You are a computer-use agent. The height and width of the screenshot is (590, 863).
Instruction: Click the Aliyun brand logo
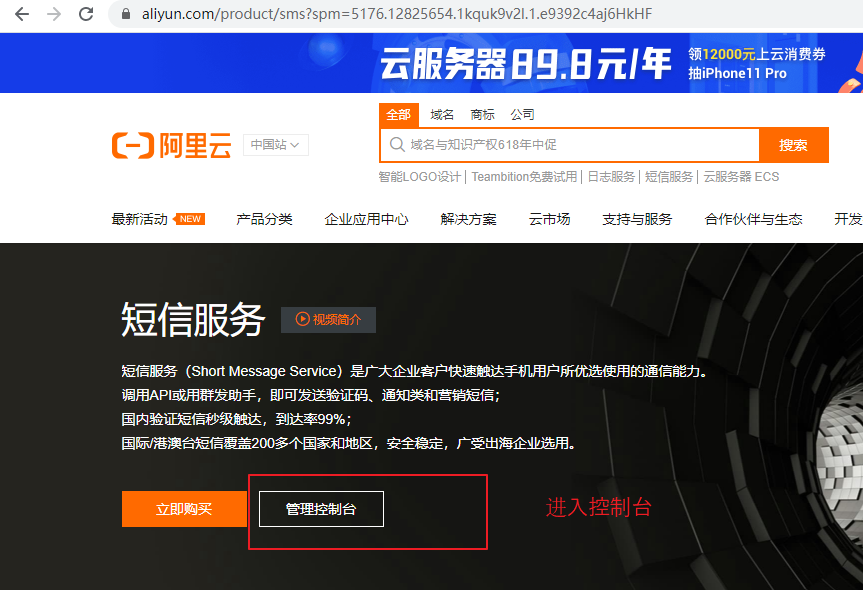pos(168,145)
